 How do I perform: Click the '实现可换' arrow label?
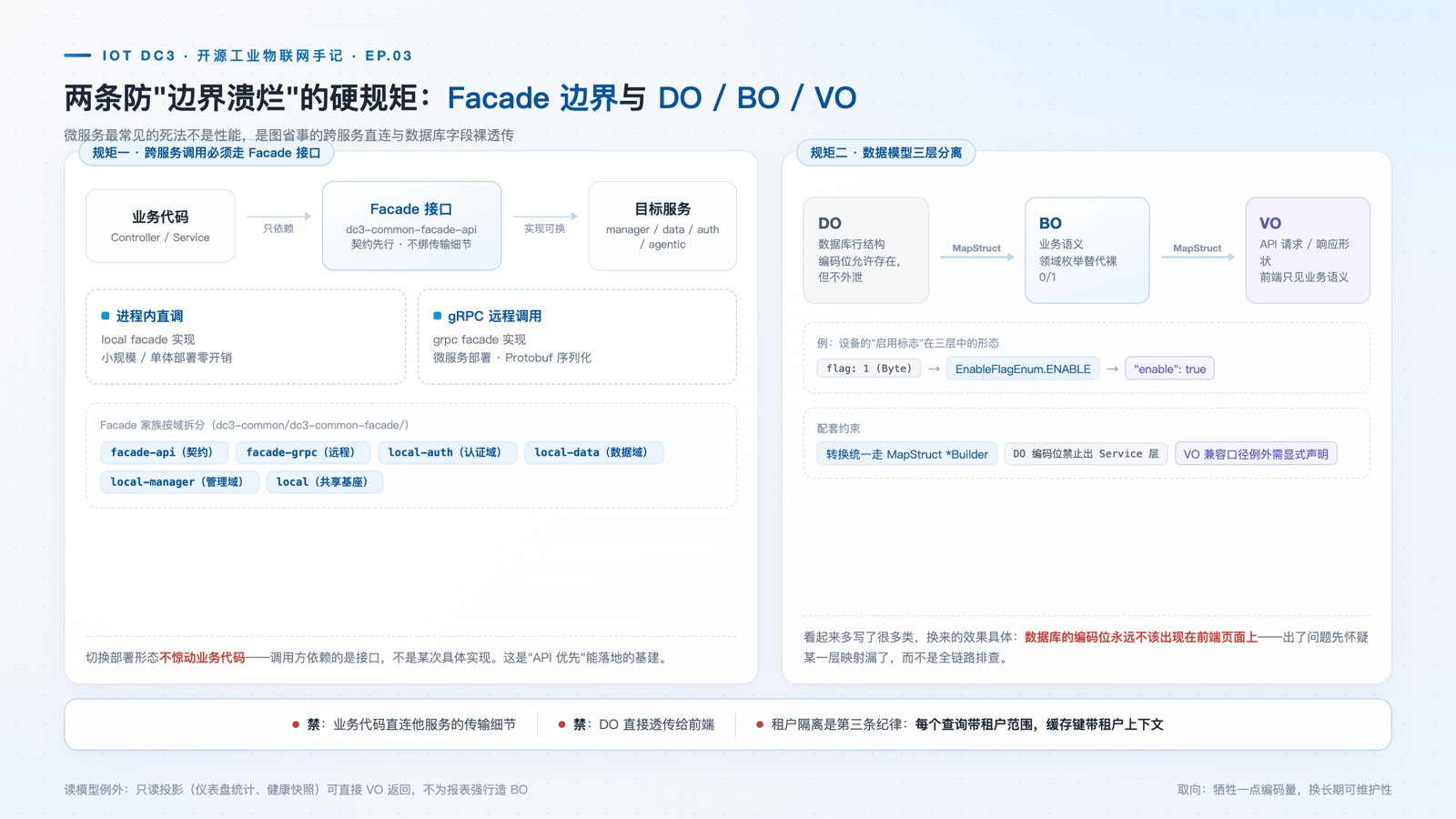544,228
